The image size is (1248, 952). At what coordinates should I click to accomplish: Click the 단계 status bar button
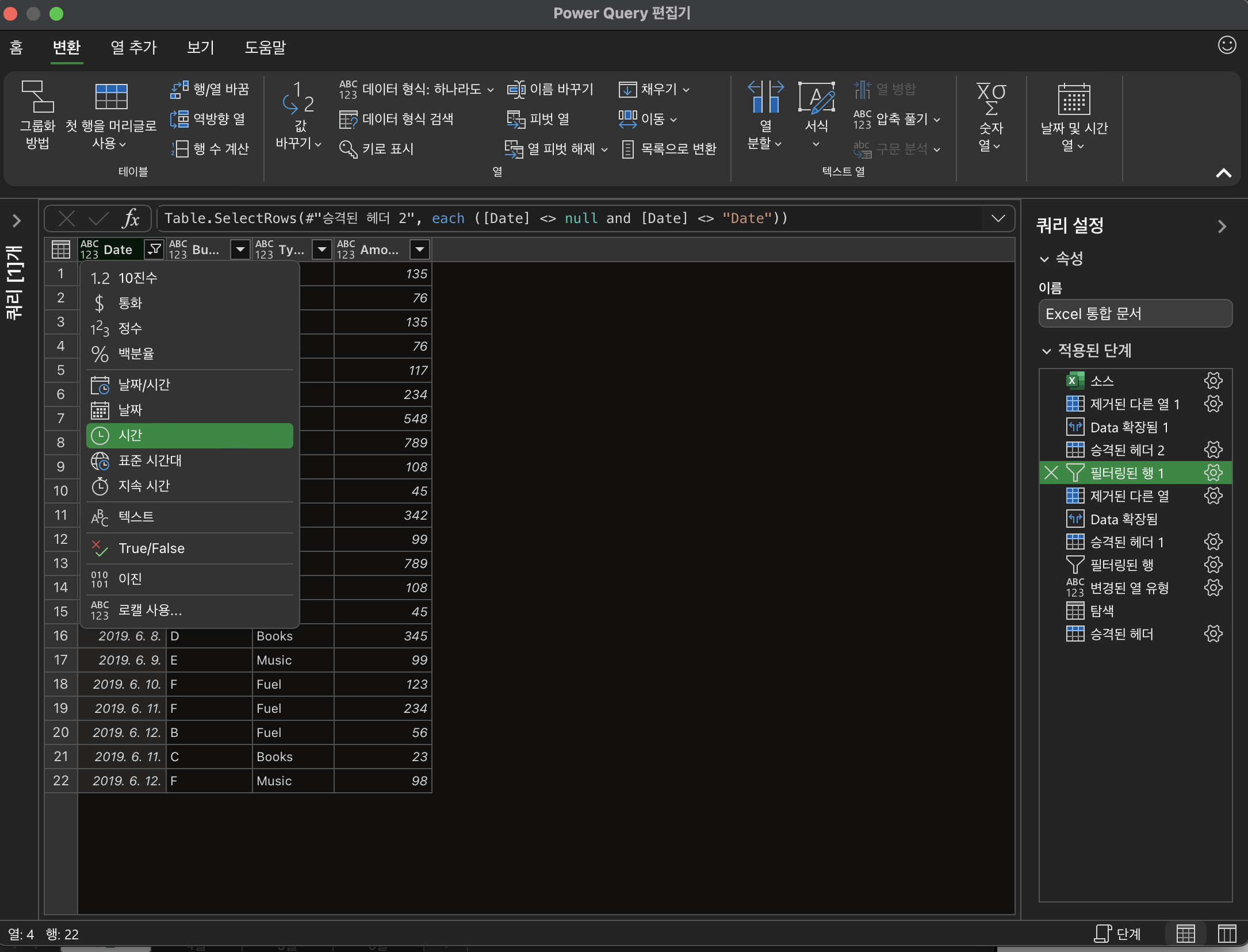point(1117,934)
